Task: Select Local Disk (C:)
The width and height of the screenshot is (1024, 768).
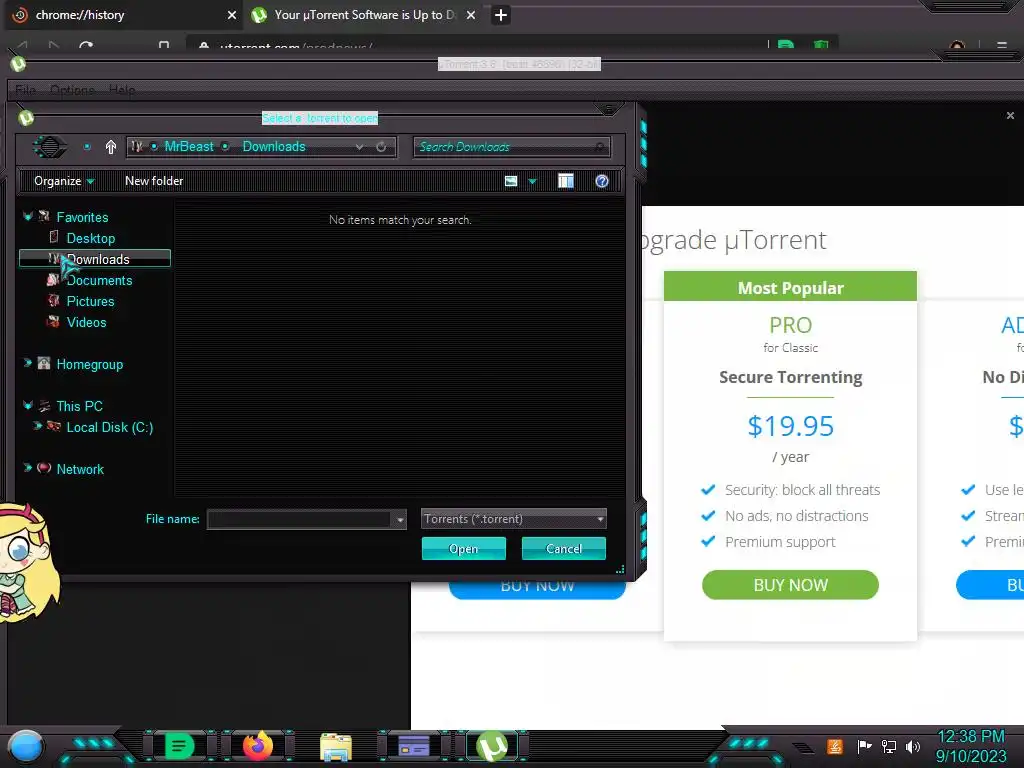Action: pos(110,427)
